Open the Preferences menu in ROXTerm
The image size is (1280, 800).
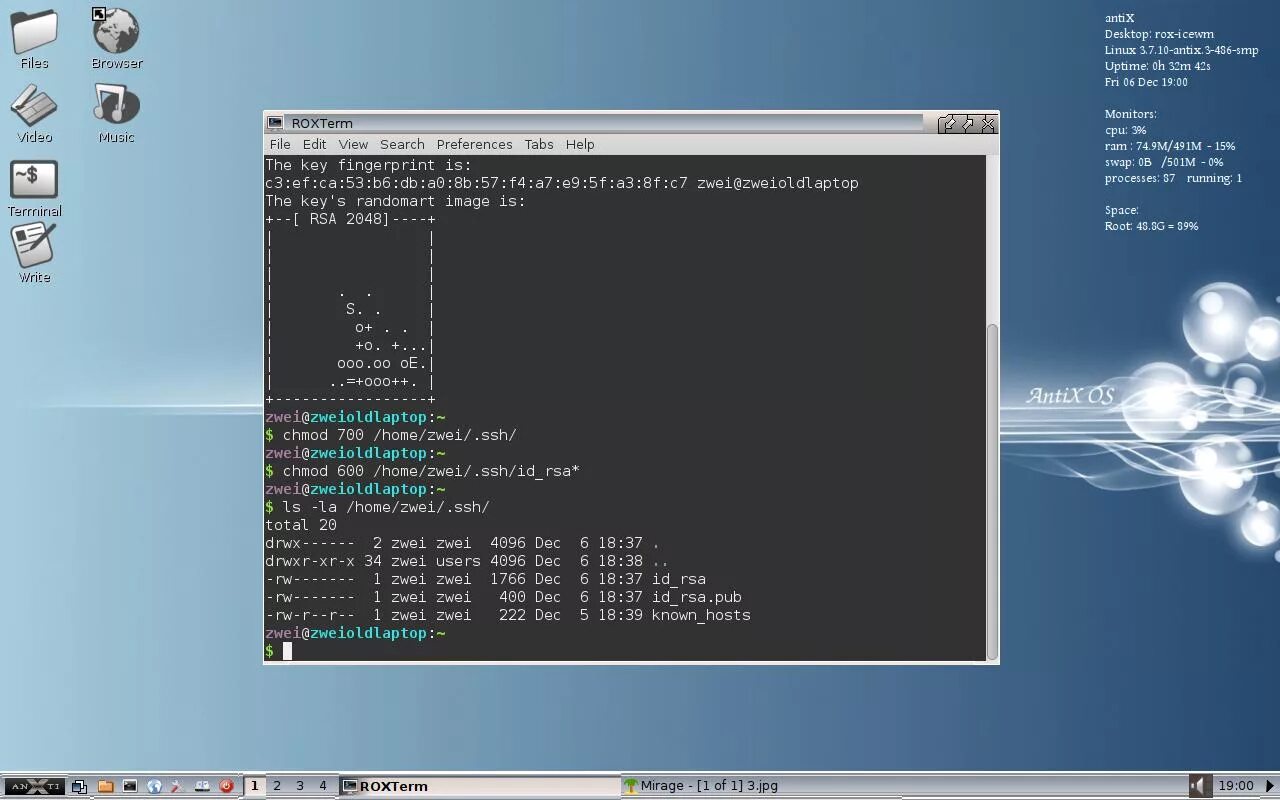(x=474, y=144)
